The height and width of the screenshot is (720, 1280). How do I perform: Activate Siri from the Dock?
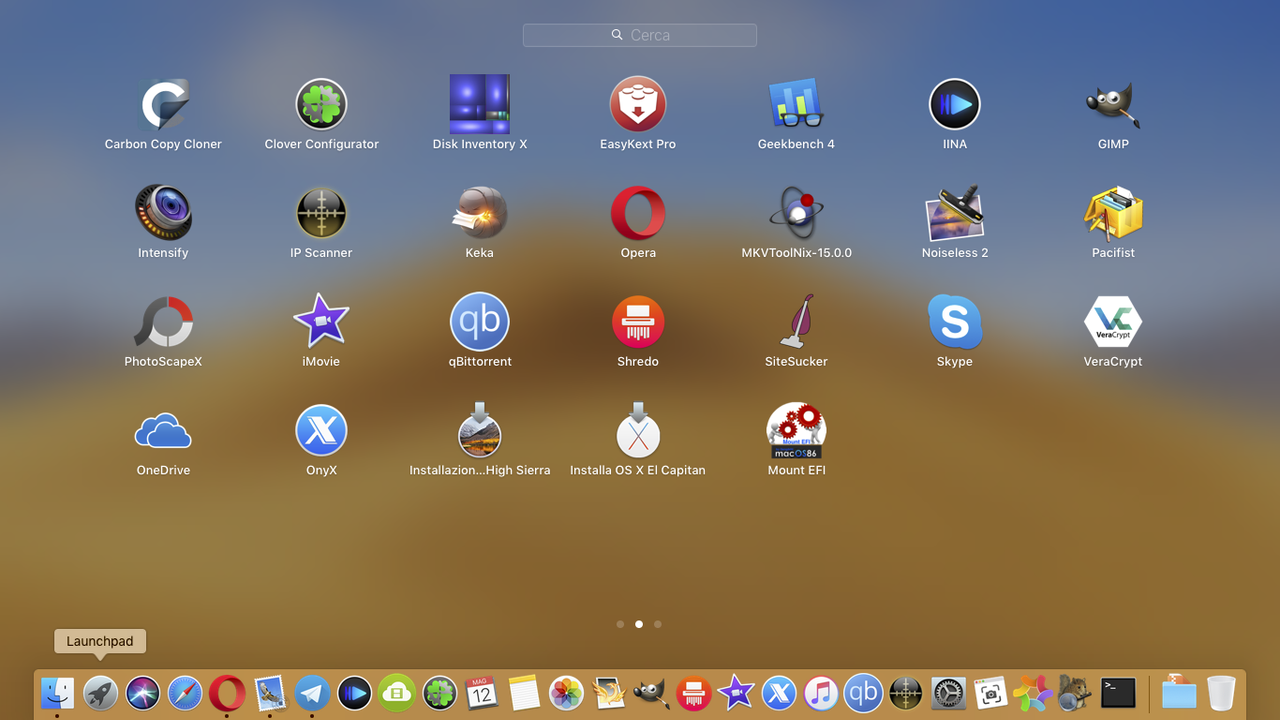(143, 692)
